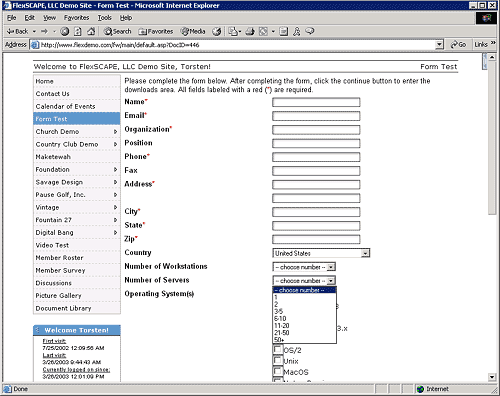The height and width of the screenshot is (396, 500).
Task: Click the Discuss toolbar icon
Action: coord(284,32)
